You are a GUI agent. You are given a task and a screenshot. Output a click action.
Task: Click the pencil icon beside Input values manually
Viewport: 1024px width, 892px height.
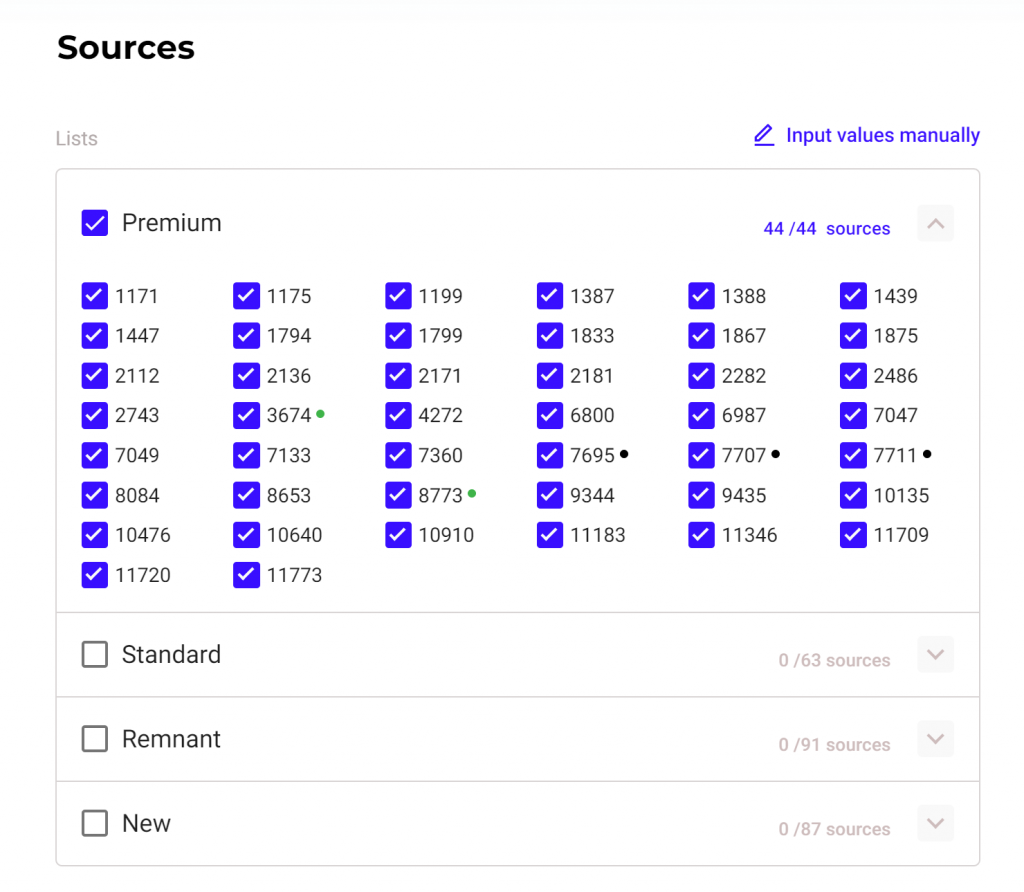(x=764, y=135)
